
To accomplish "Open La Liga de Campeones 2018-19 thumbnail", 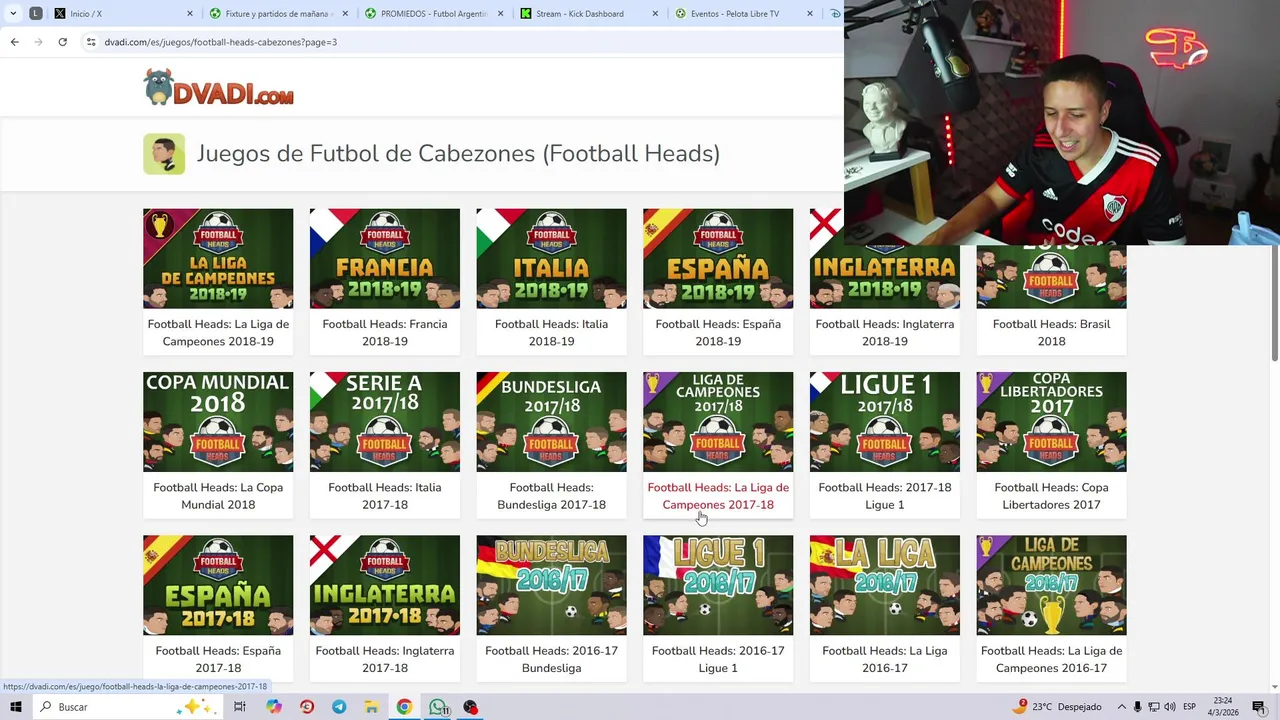I will tap(218, 258).
